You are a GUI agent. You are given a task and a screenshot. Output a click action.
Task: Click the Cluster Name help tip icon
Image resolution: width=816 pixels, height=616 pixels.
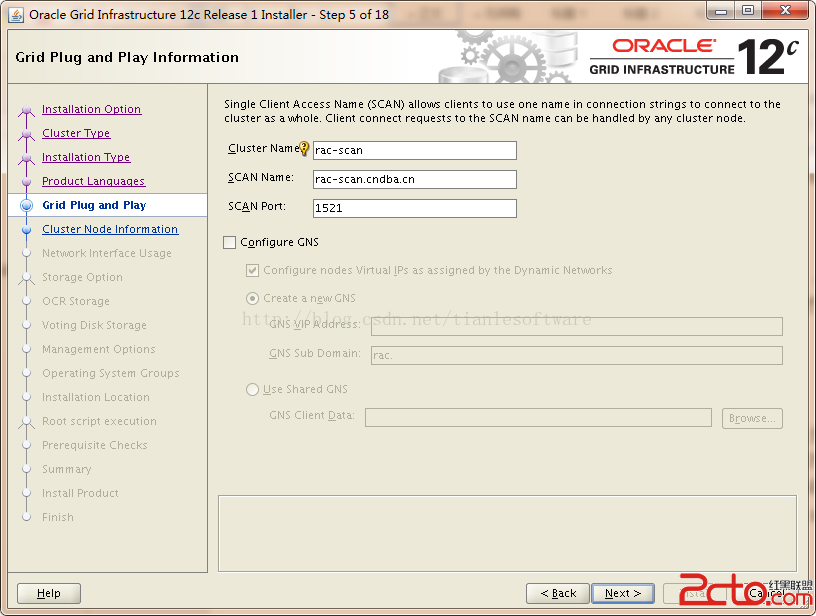304,149
